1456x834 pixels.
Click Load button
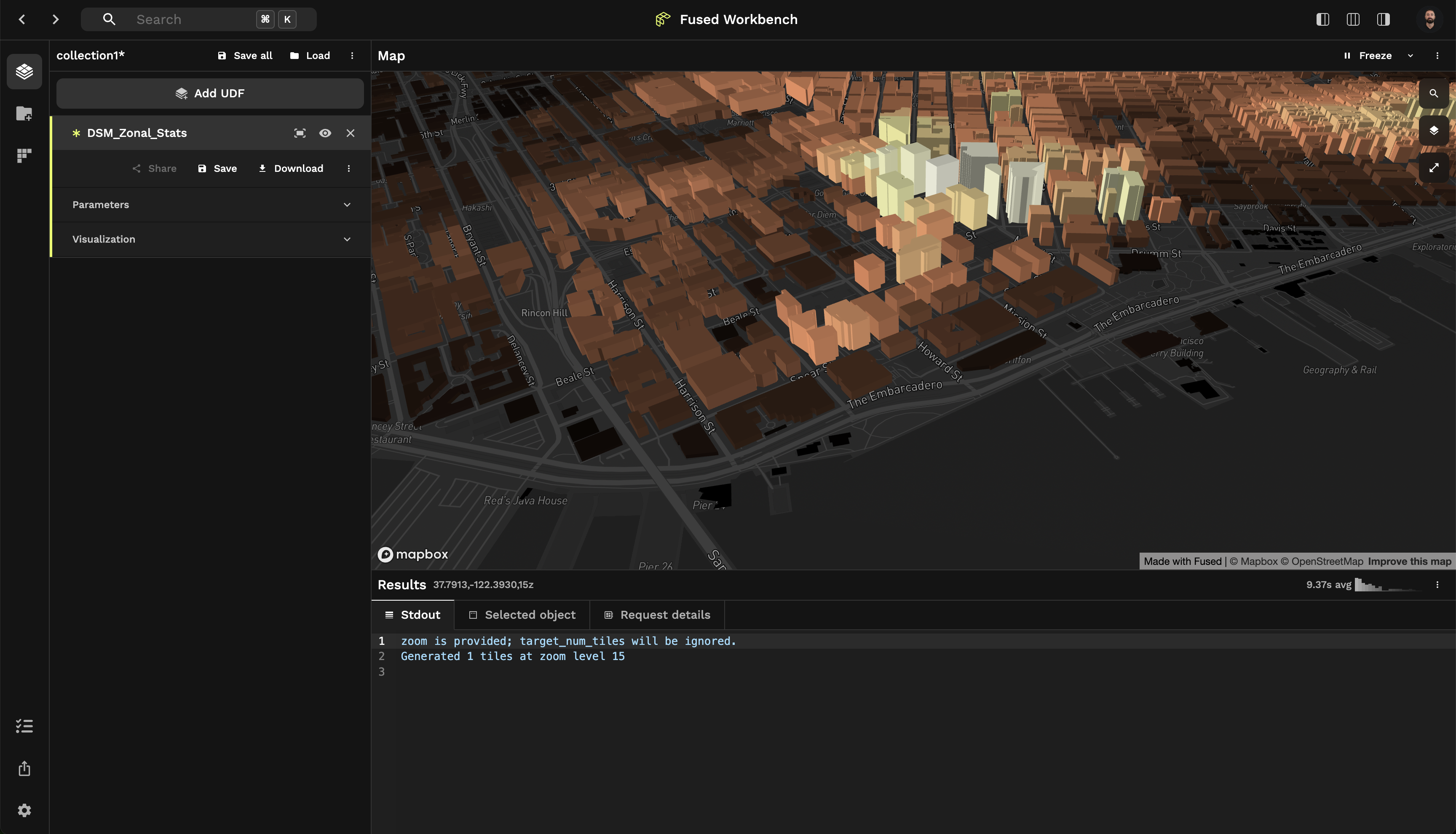[x=310, y=56]
